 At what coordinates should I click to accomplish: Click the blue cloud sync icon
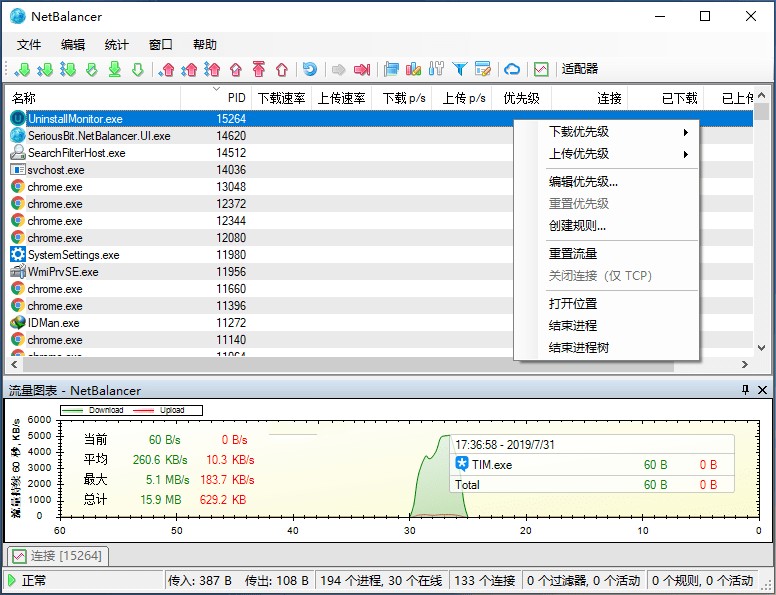512,69
